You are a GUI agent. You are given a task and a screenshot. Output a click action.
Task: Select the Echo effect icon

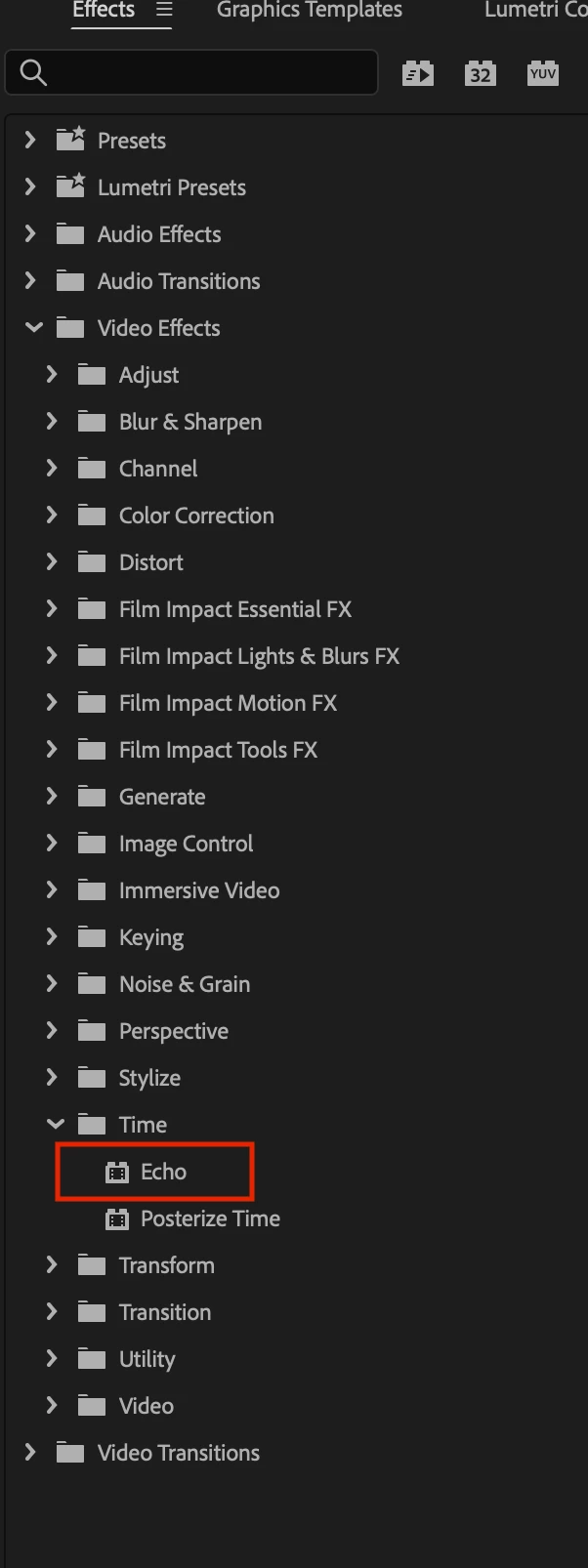point(117,1172)
